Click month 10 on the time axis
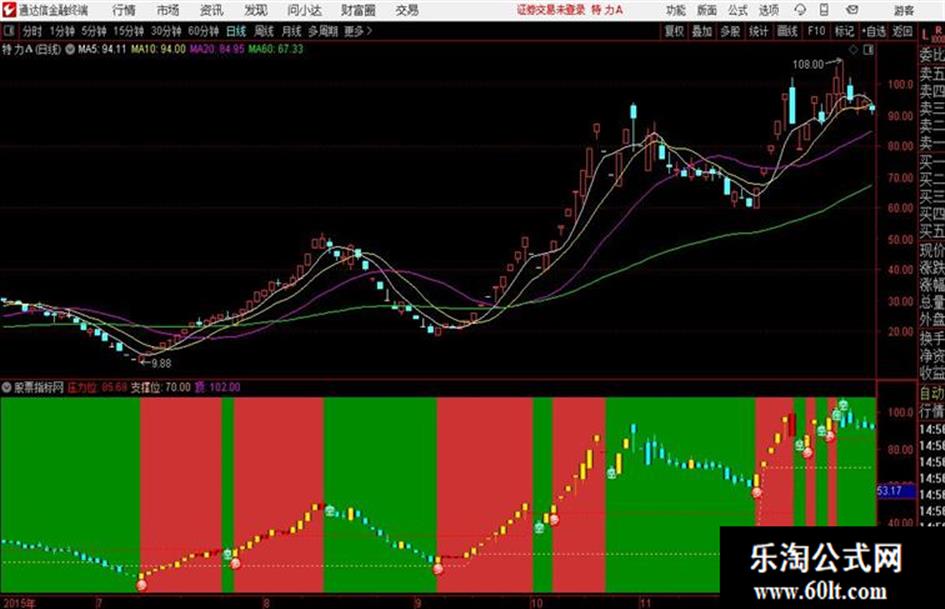The height and width of the screenshot is (609, 945). coord(536,603)
